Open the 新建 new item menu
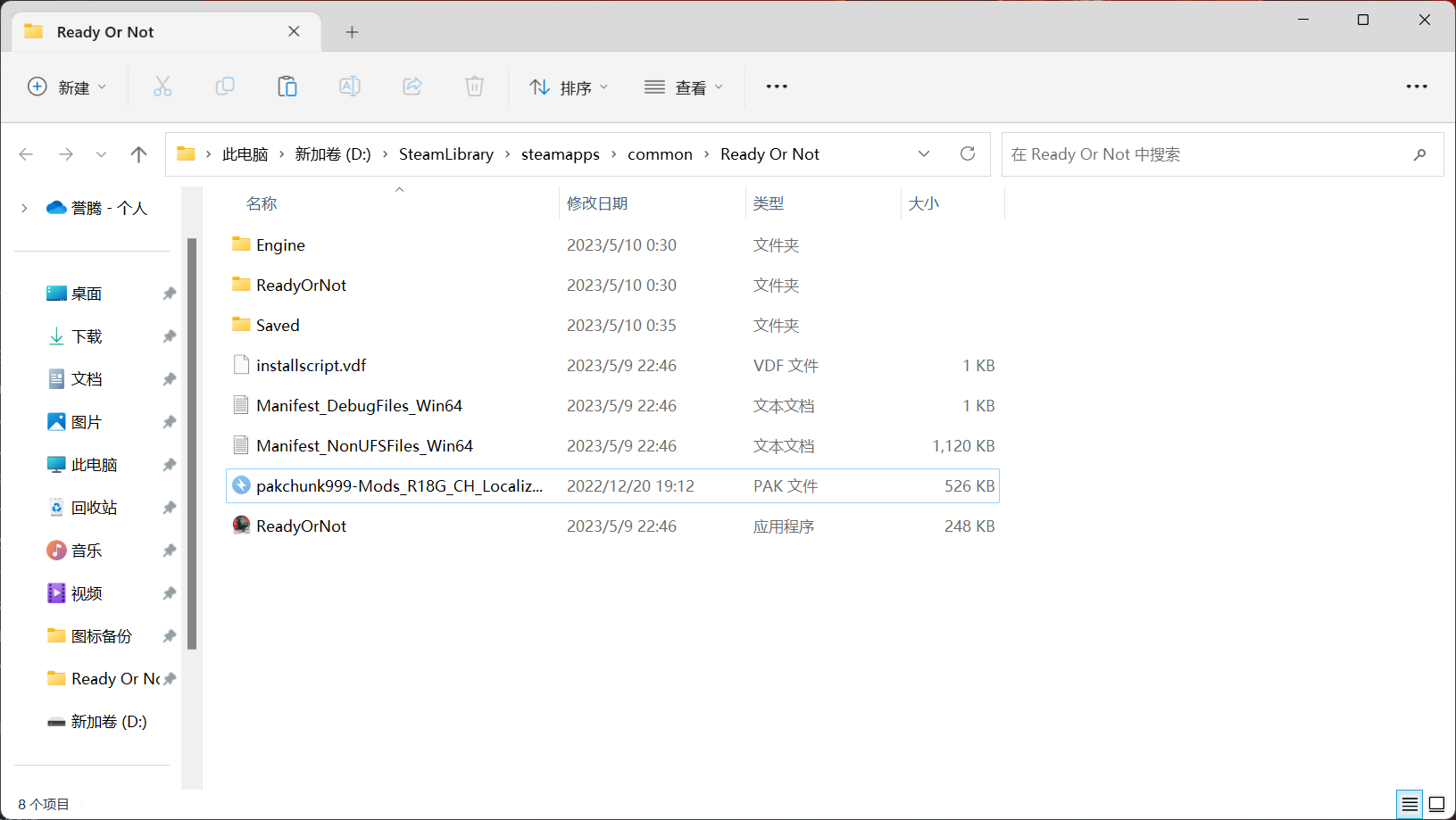The image size is (1456, 820). (x=67, y=87)
